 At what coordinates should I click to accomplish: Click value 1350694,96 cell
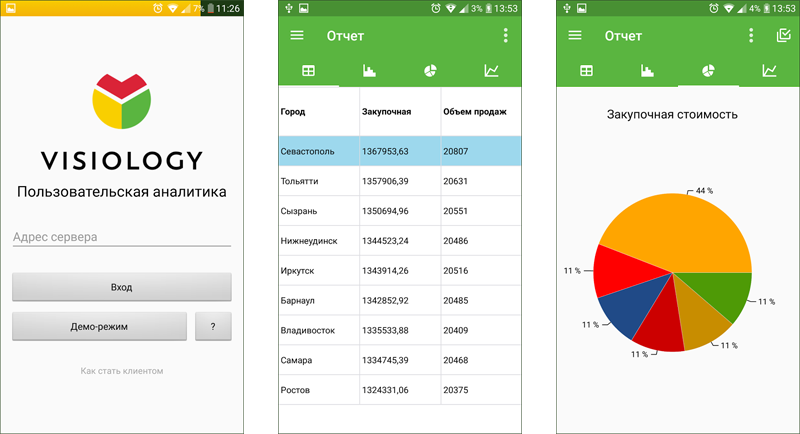coord(400,211)
